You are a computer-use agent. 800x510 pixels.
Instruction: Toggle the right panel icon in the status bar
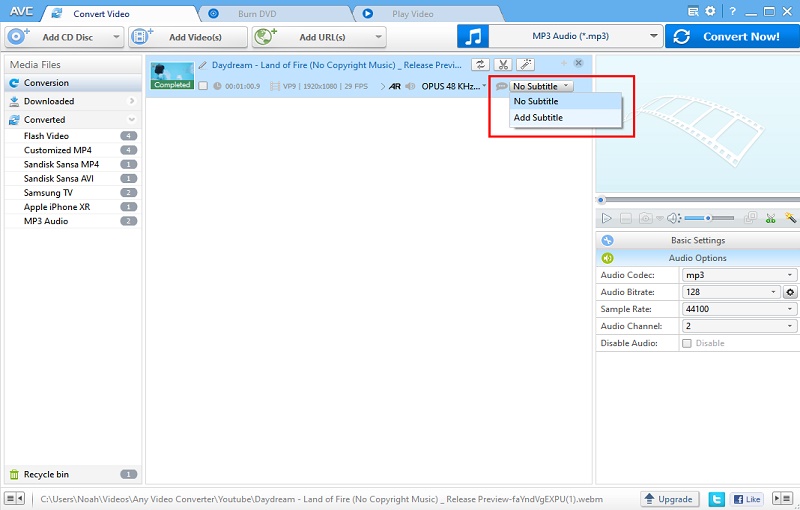pos(782,498)
